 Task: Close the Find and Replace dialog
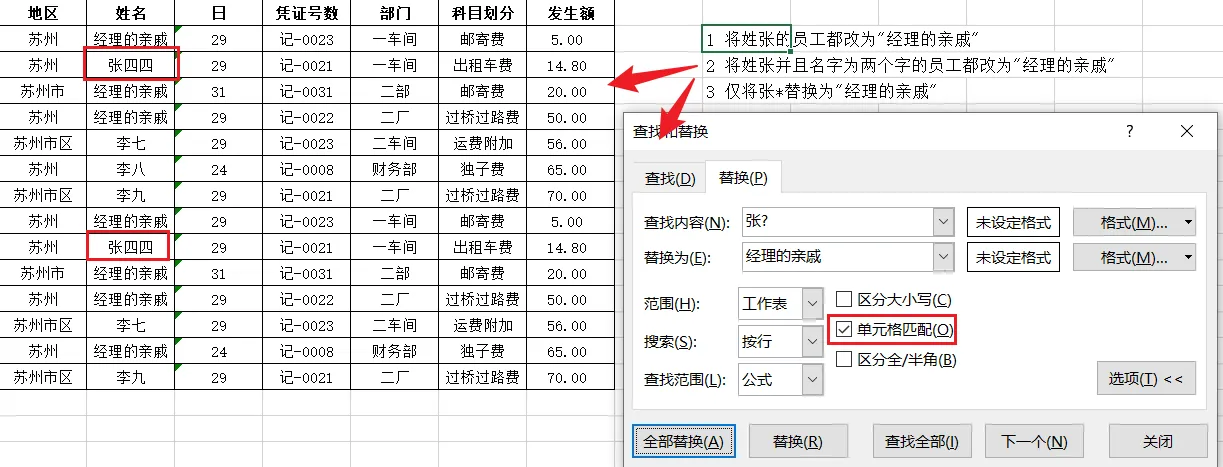[x=1186, y=132]
